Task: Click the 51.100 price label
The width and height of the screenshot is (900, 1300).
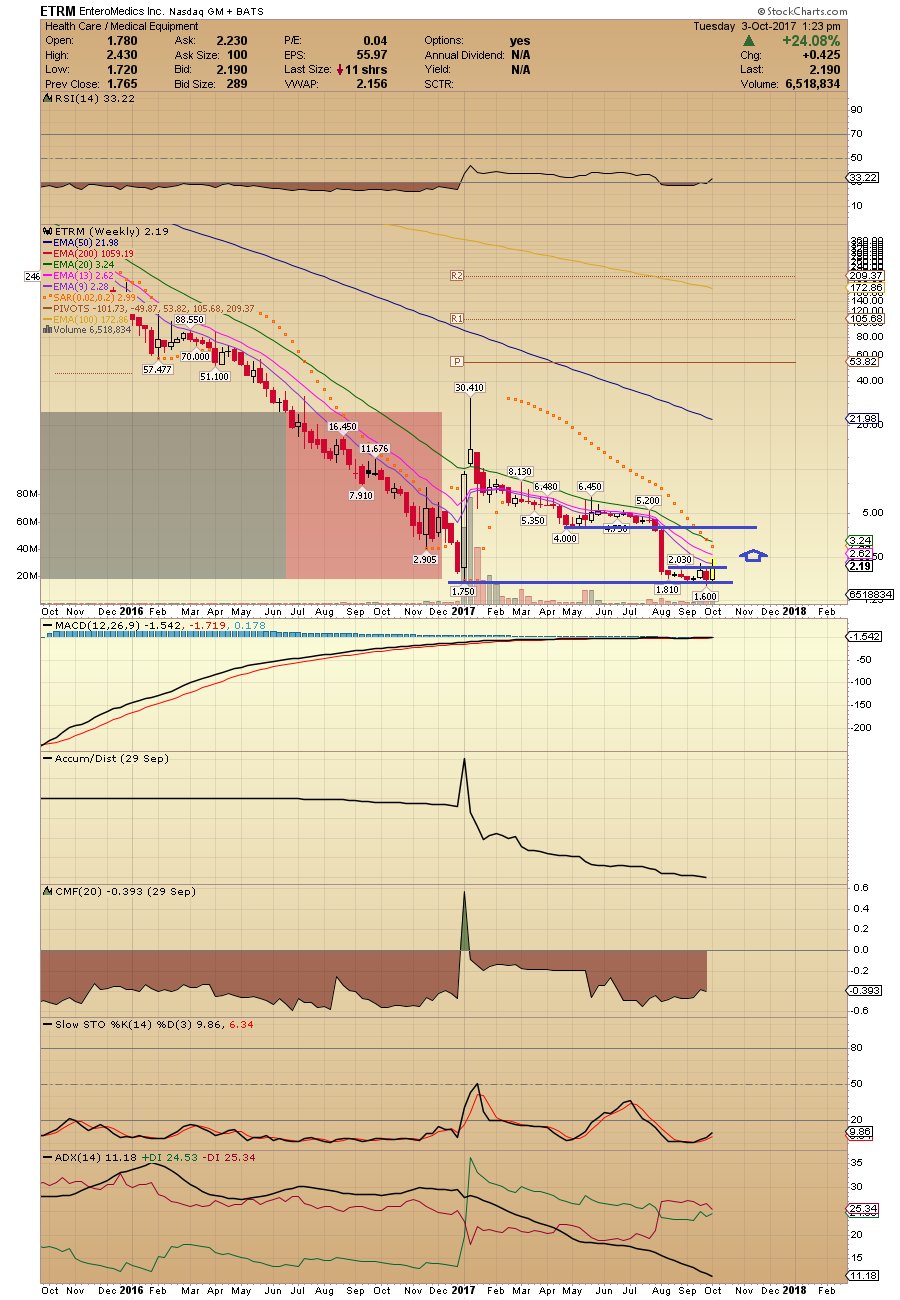Action: click(215, 376)
